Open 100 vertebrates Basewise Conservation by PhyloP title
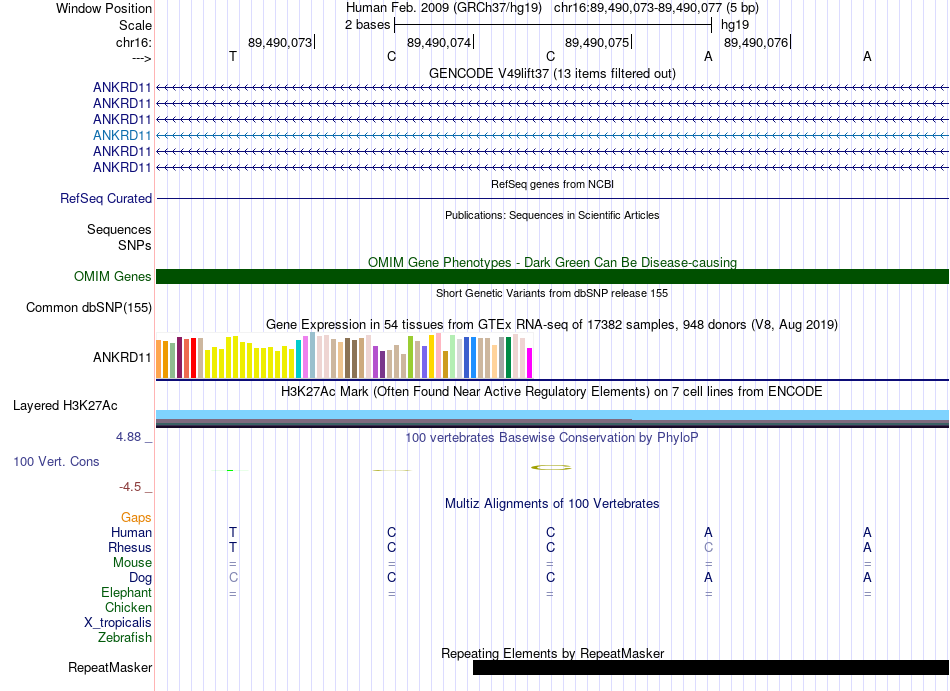 point(552,437)
